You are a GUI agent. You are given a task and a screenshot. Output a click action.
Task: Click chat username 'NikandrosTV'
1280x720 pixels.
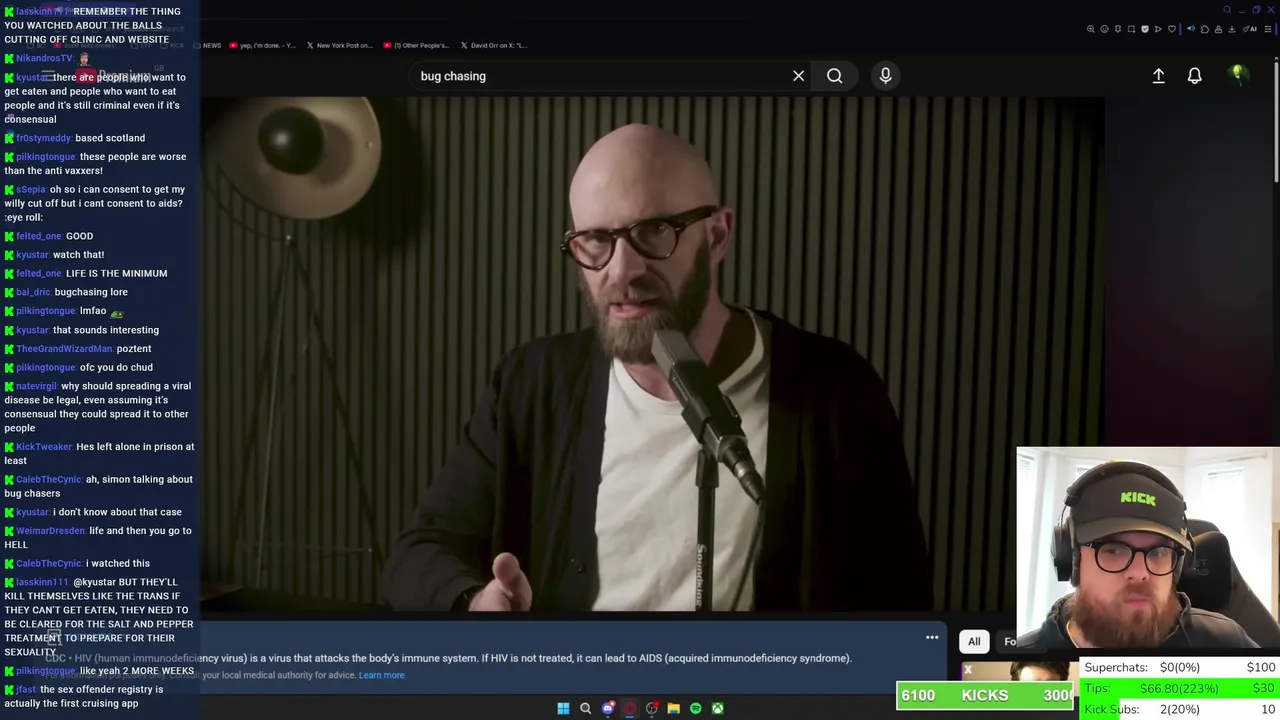pos(44,58)
